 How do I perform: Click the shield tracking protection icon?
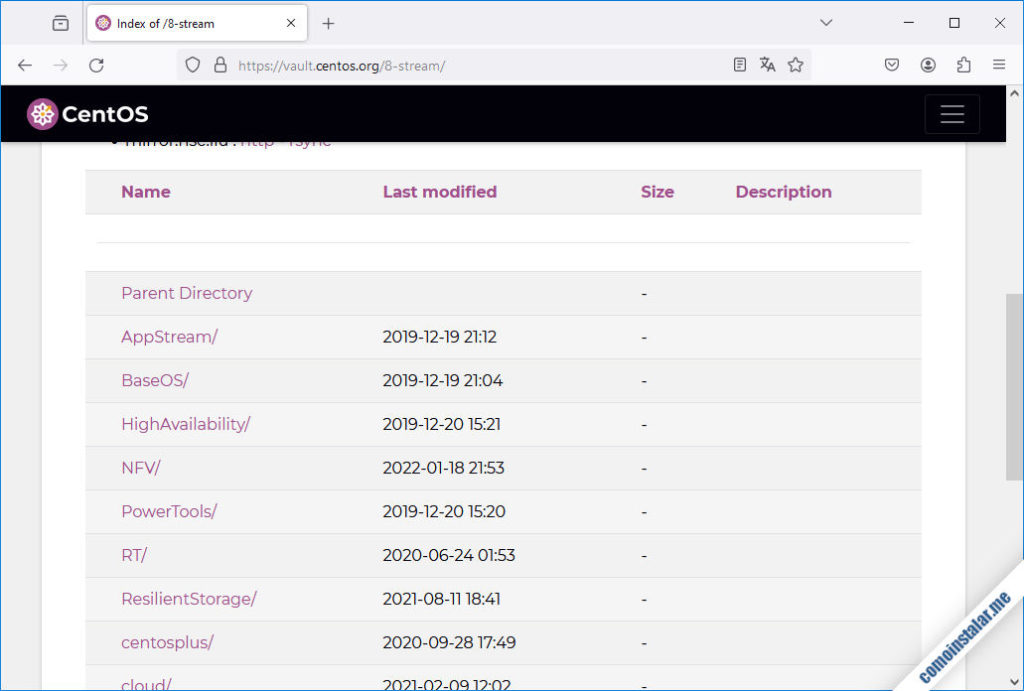click(193, 65)
